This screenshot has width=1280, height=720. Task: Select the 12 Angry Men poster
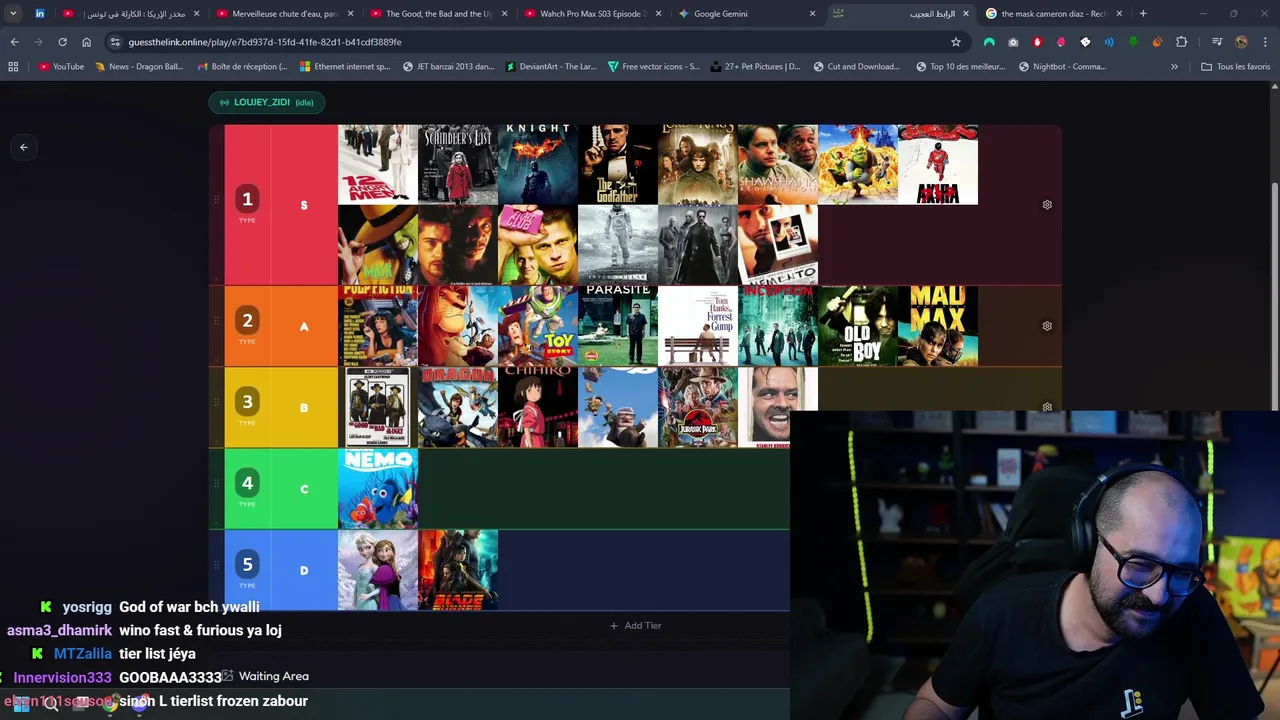[x=378, y=165]
